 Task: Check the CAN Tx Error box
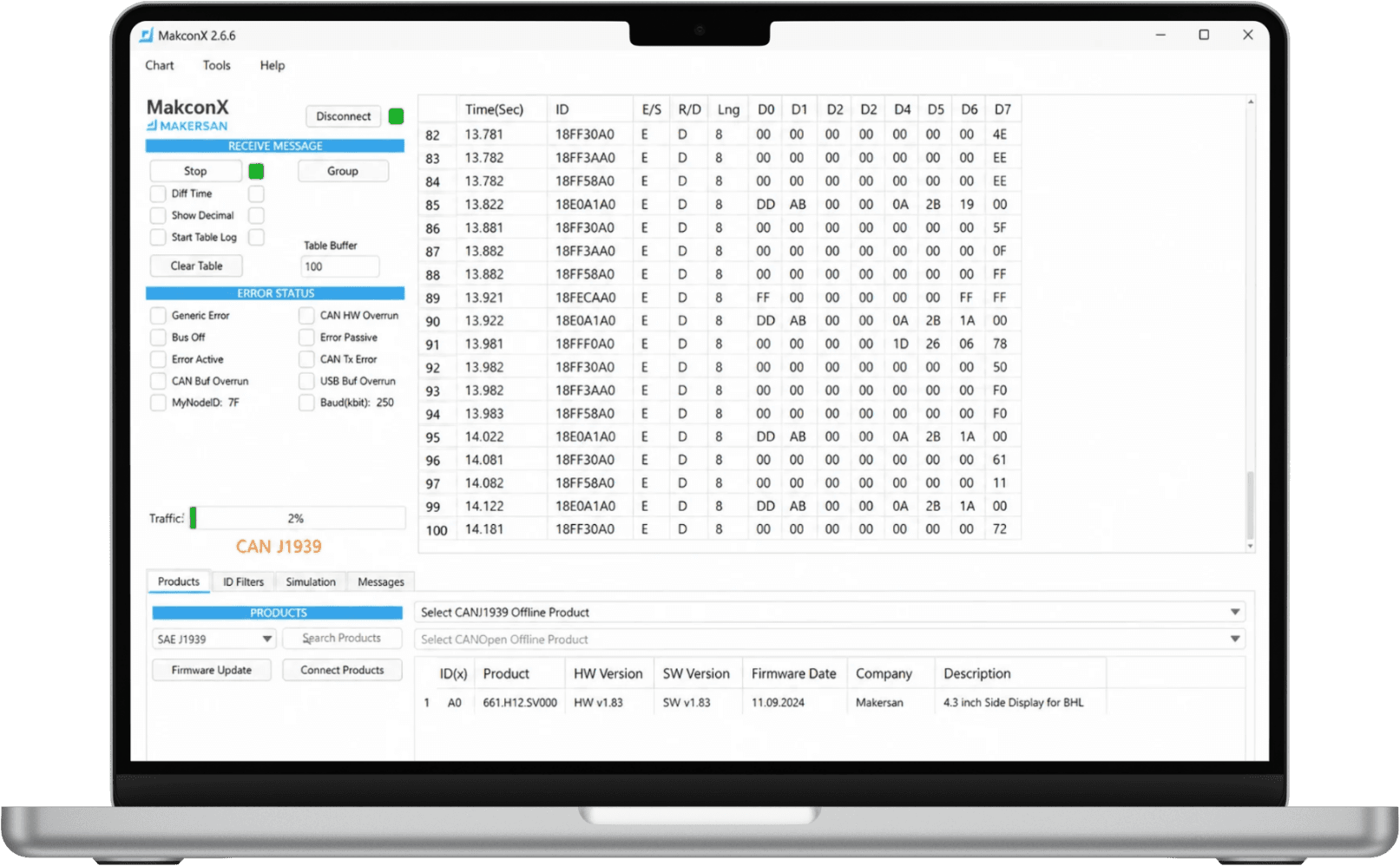click(x=306, y=358)
